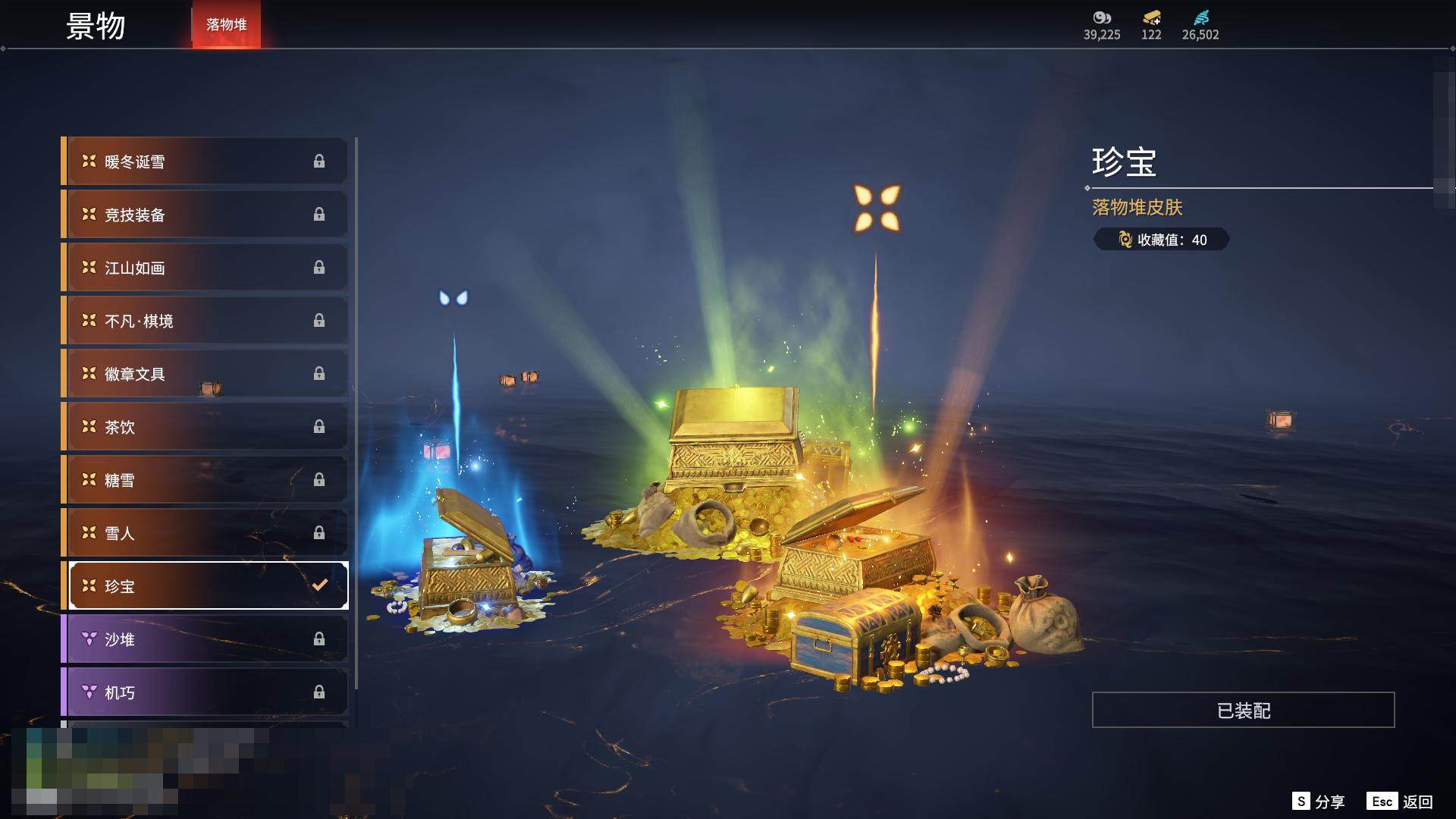The height and width of the screenshot is (819, 1456).
Task: Click the silver coin currency icon
Action: pos(1101,17)
